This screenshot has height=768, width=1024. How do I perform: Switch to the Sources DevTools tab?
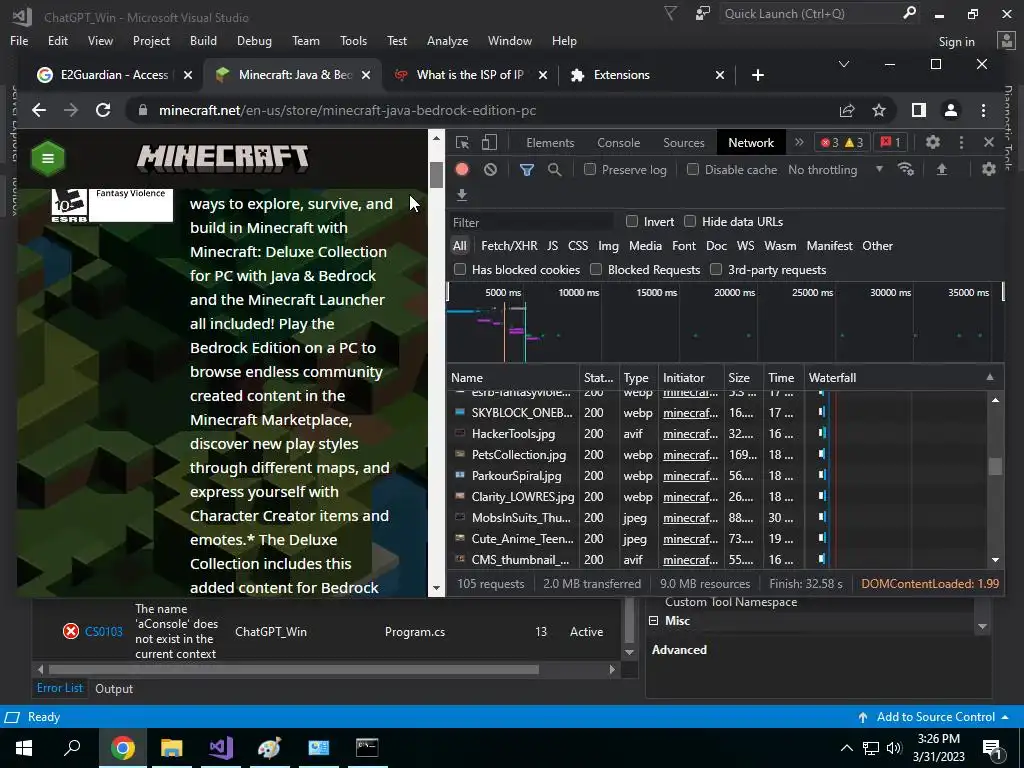[x=684, y=142]
